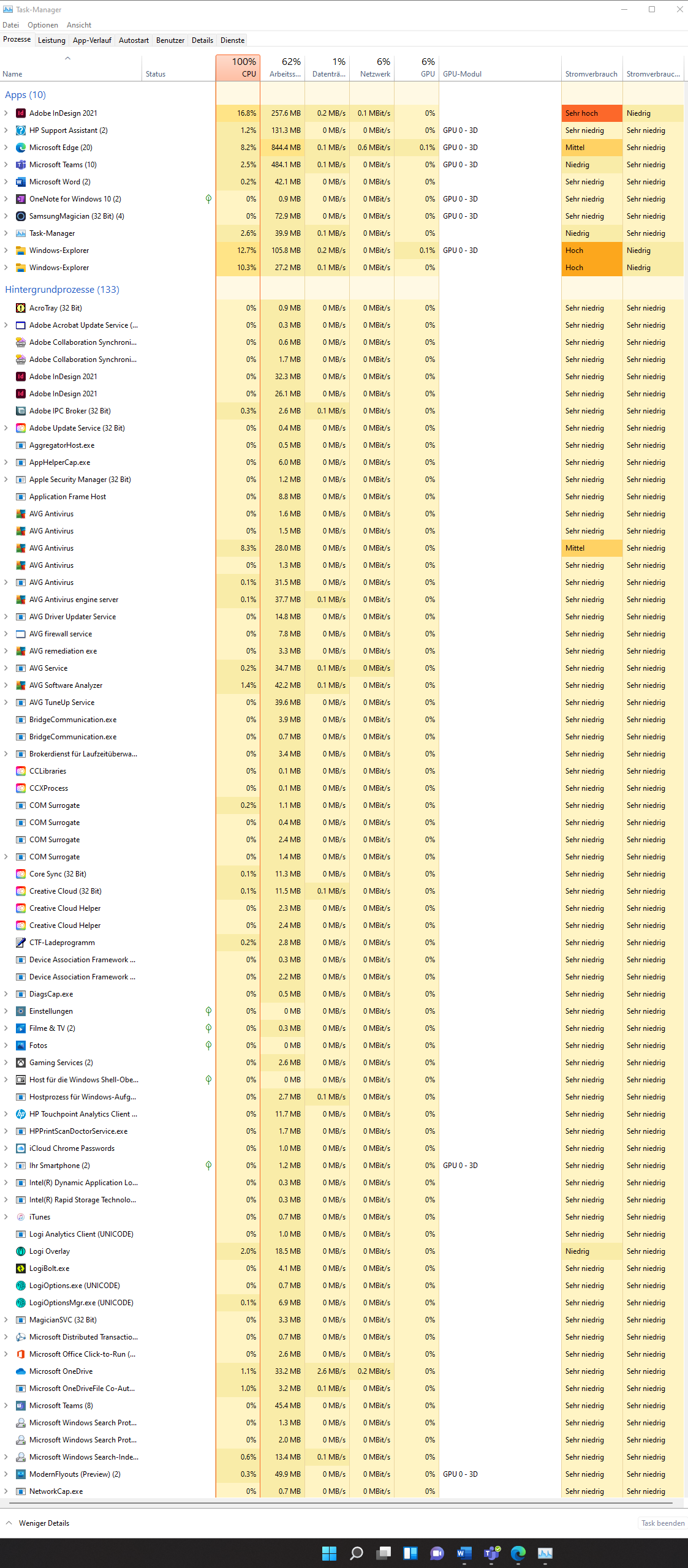Viewport: 688px width, 1568px height.
Task: Select the Application Frame Host row
Action: [343, 497]
